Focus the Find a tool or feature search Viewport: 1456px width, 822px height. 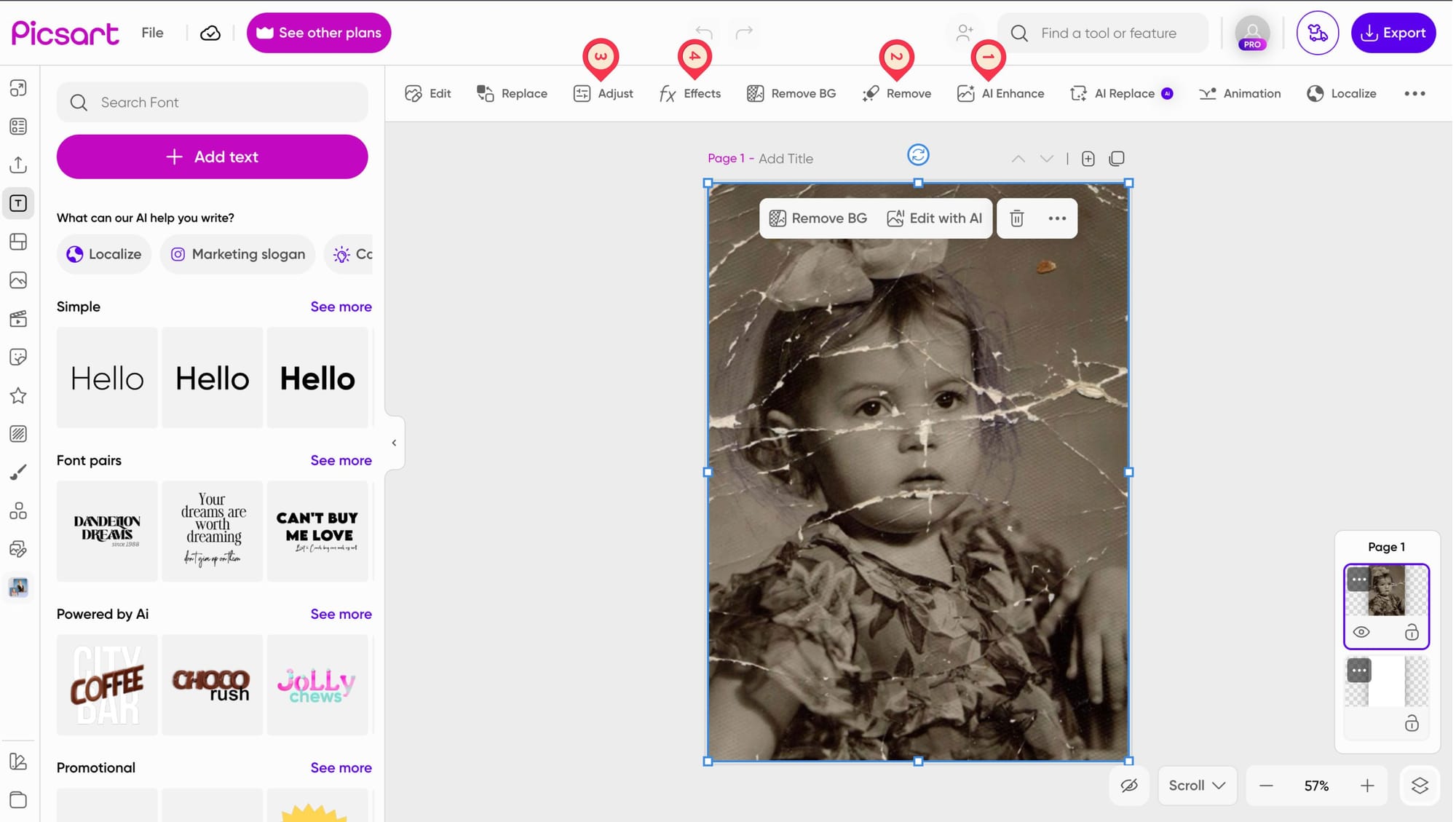(x=1102, y=33)
